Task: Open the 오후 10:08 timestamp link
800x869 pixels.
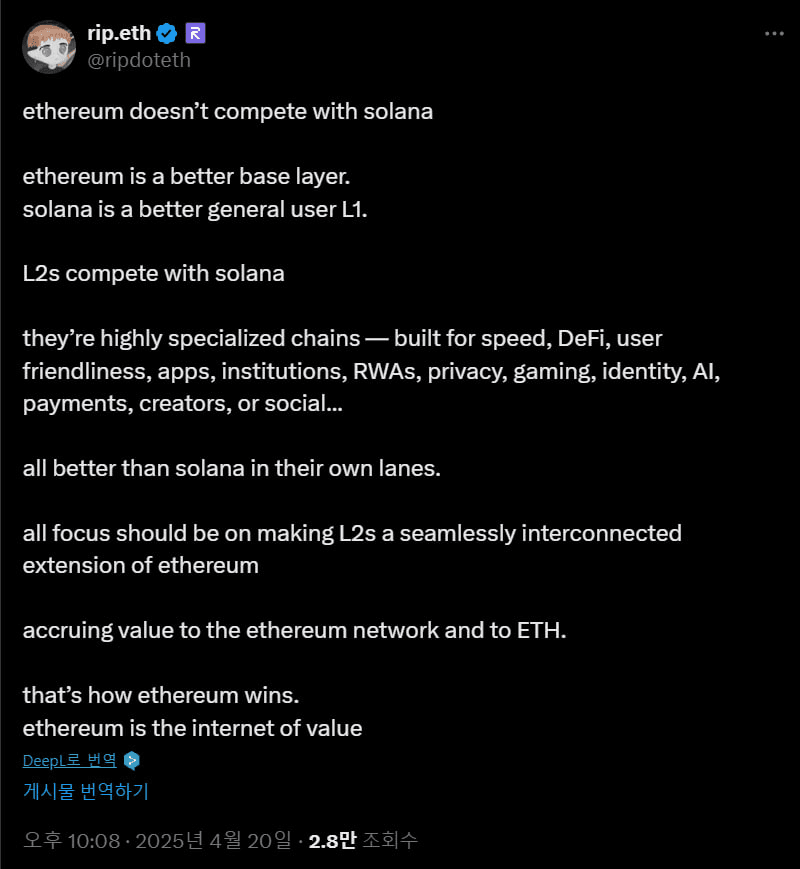Action: click(x=72, y=841)
